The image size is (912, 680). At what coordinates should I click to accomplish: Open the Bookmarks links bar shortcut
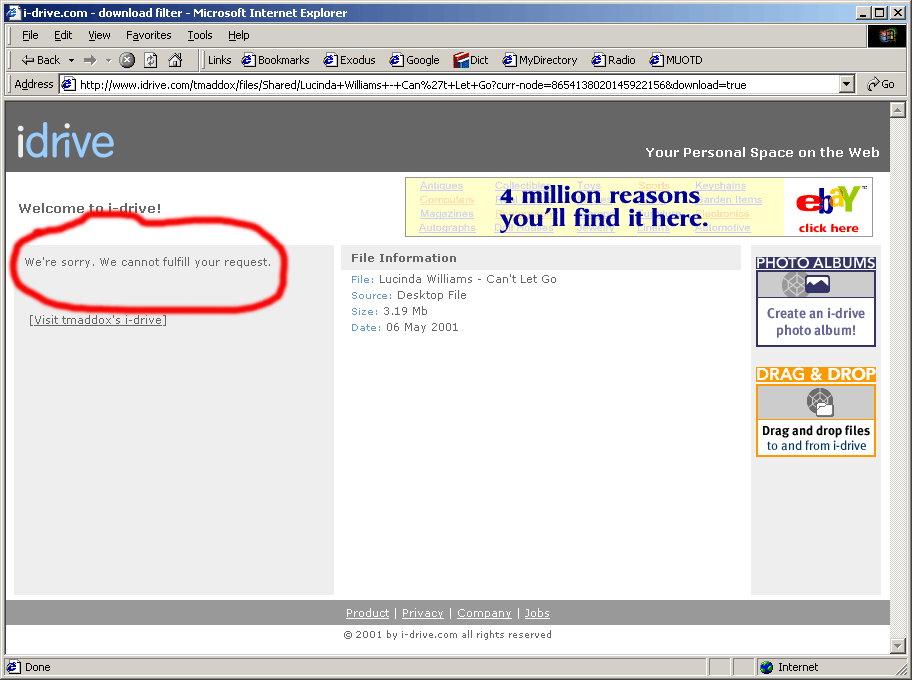coord(276,60)
